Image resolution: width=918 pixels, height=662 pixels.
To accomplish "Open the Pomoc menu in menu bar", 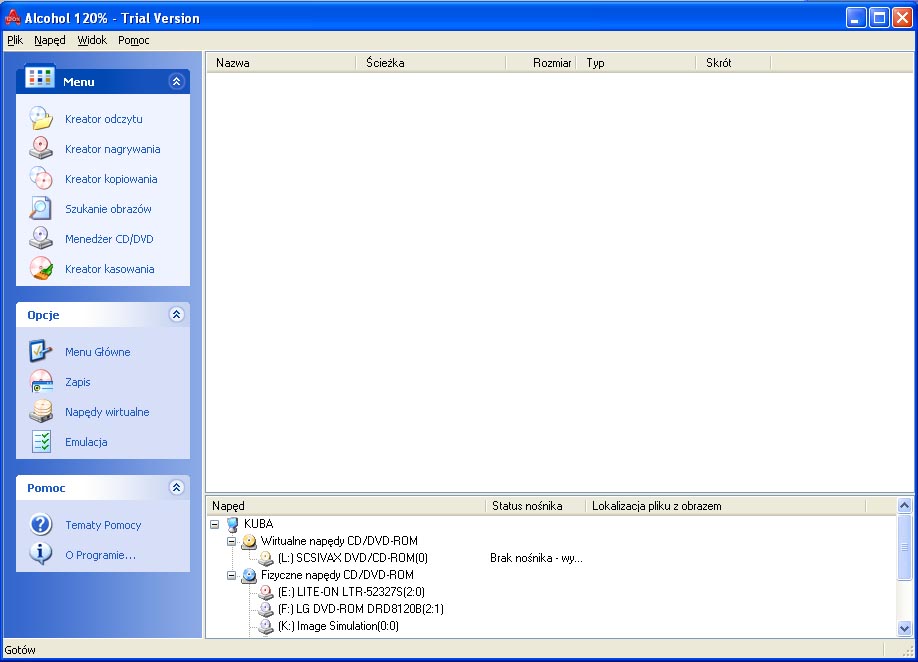I will click(133, 40).
